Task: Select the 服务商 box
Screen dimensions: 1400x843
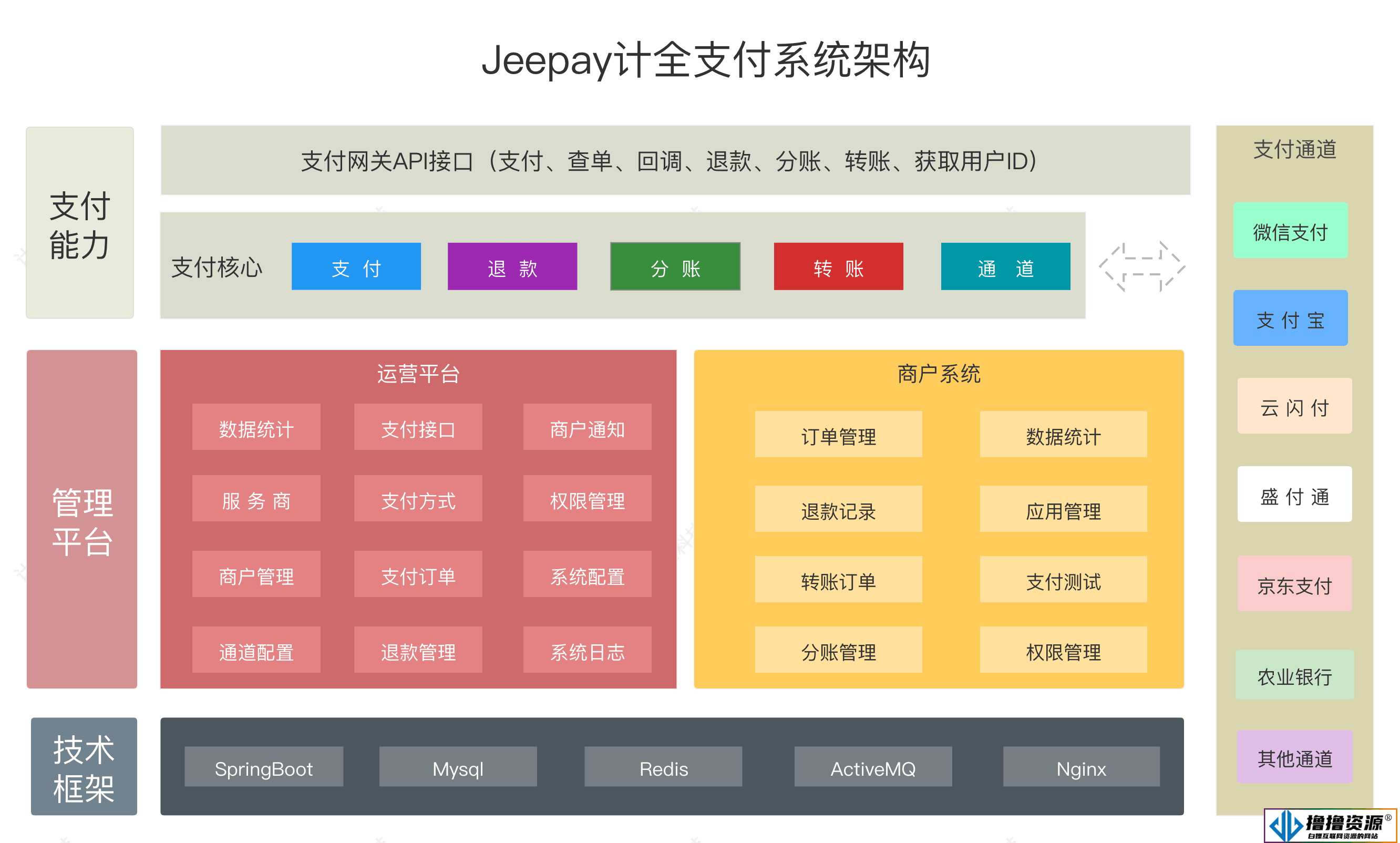Action: [256, 498]
